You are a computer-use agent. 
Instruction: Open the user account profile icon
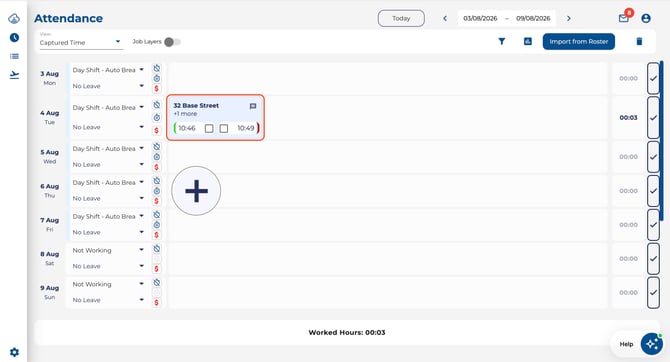646,18
